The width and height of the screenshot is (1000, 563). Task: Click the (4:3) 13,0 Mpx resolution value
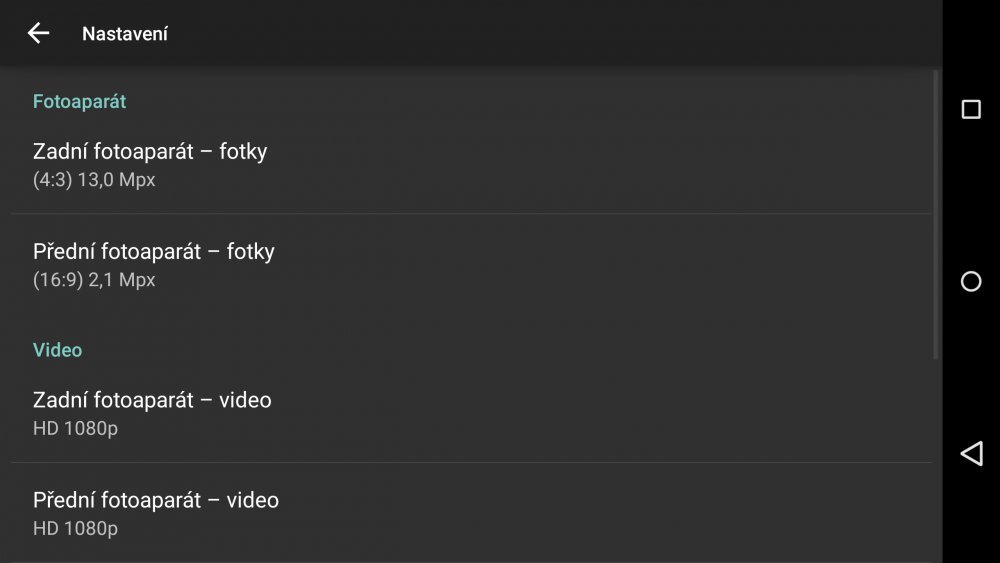pos(94,181)
